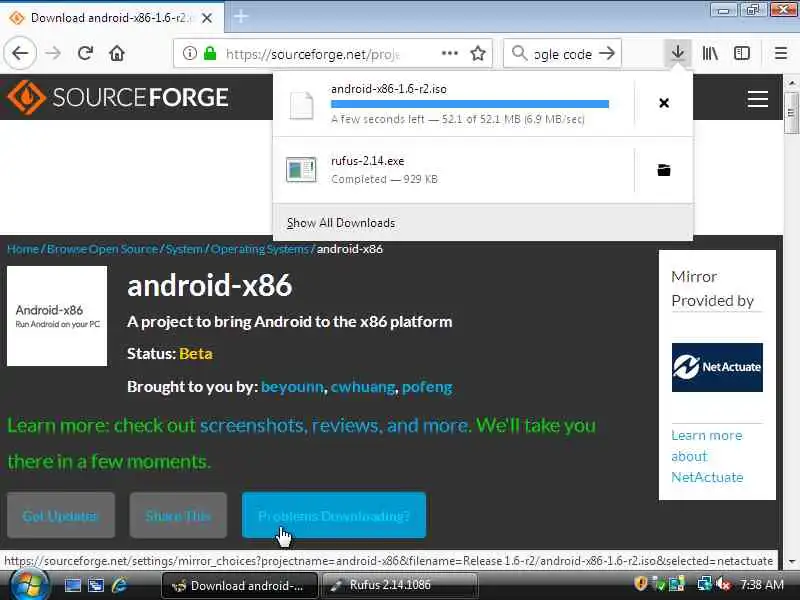Open Operating Systems breadcrumb link
800x600 pixels.
260,249
